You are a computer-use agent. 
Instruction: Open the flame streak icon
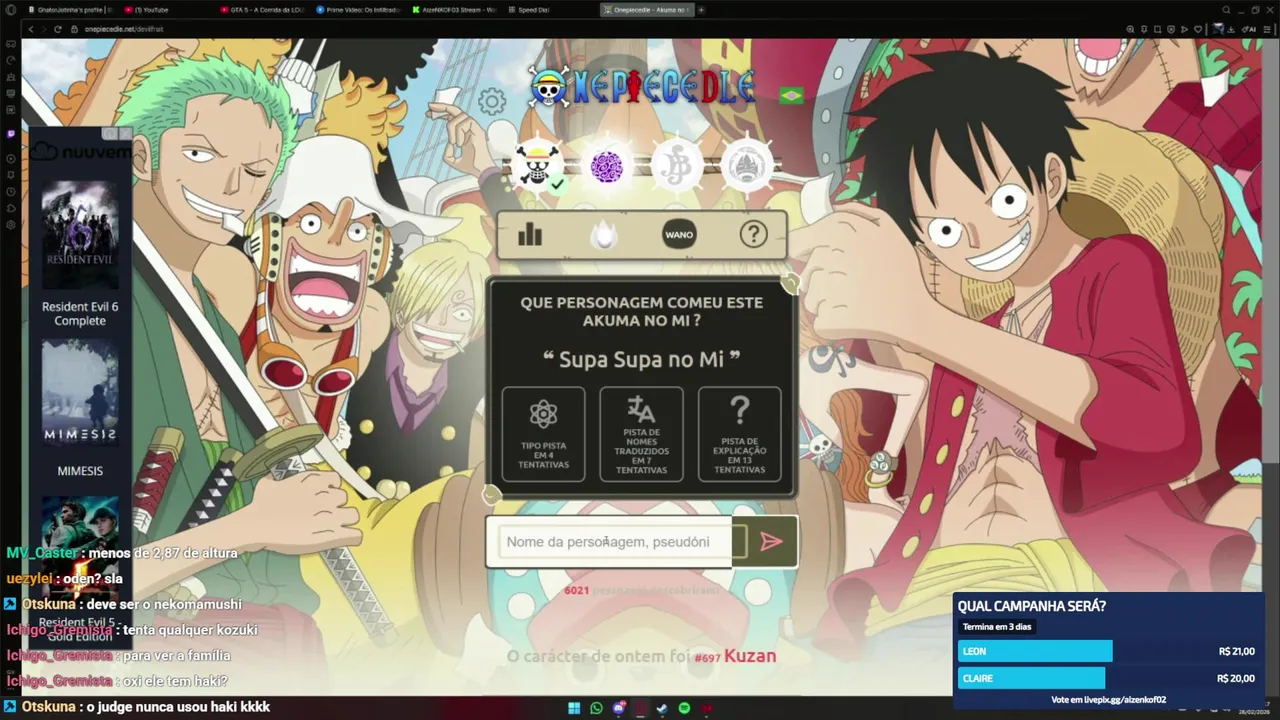[603, 235]
